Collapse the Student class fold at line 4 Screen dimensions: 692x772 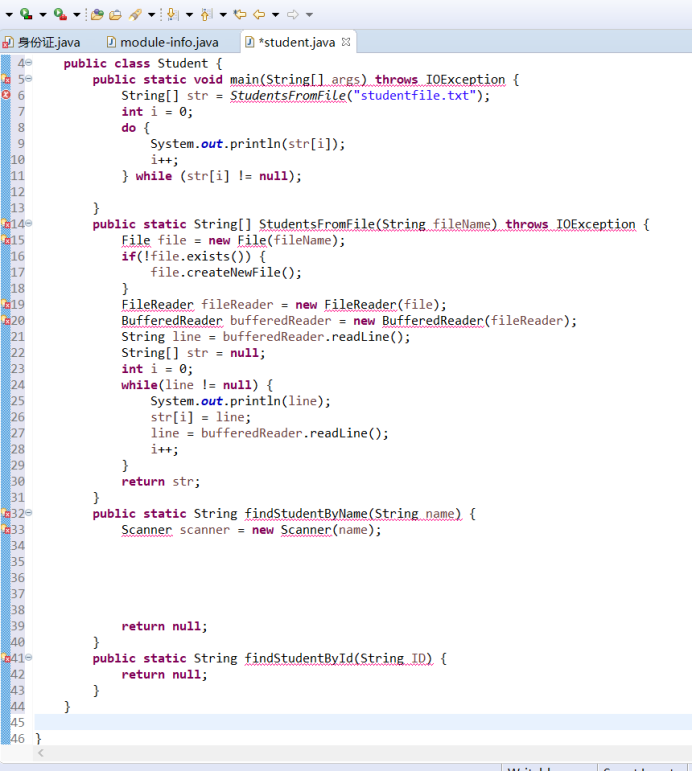point(29,63)
